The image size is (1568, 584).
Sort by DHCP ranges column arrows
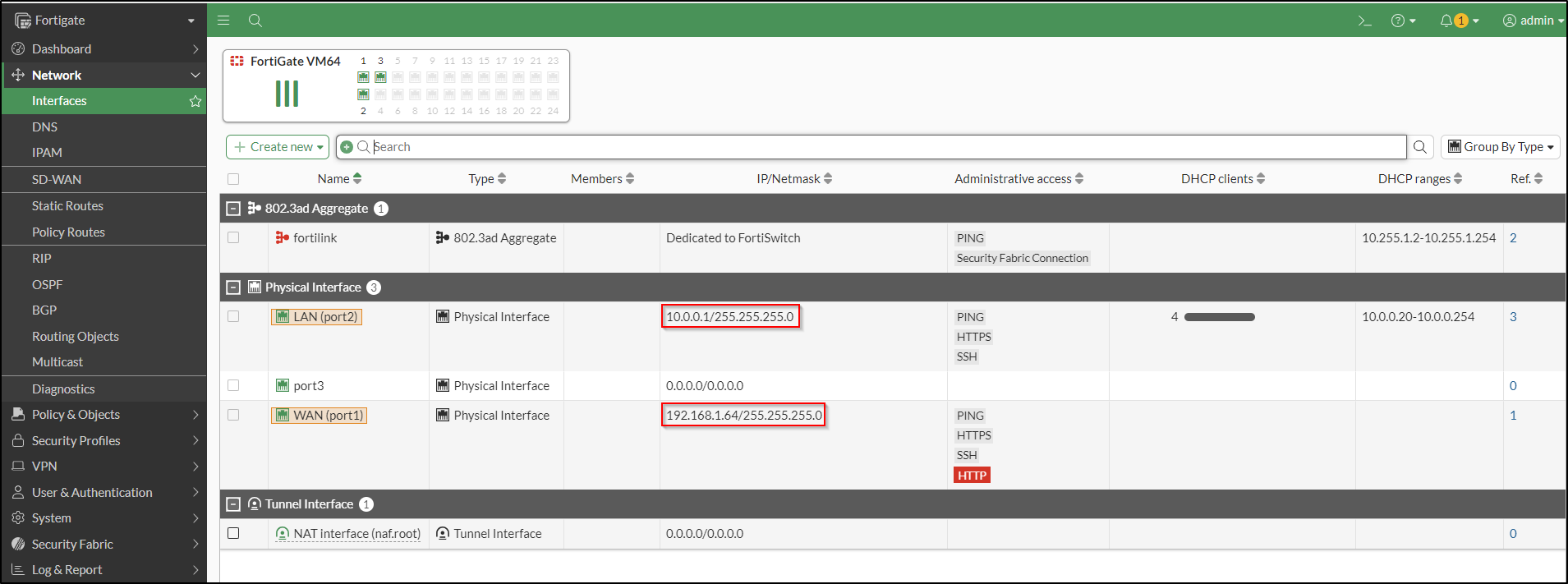coord(1458,178)
